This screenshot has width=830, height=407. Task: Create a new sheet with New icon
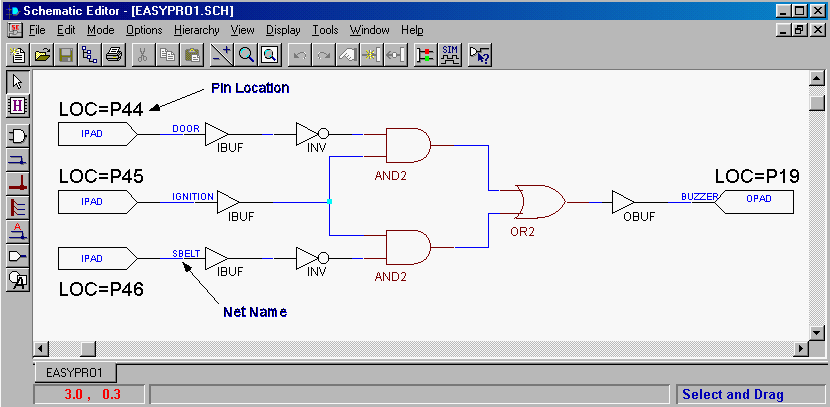click(x=18, y=54)
